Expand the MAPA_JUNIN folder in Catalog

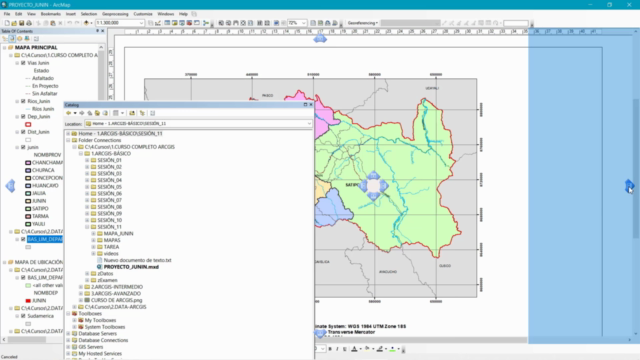pos(93,233)
